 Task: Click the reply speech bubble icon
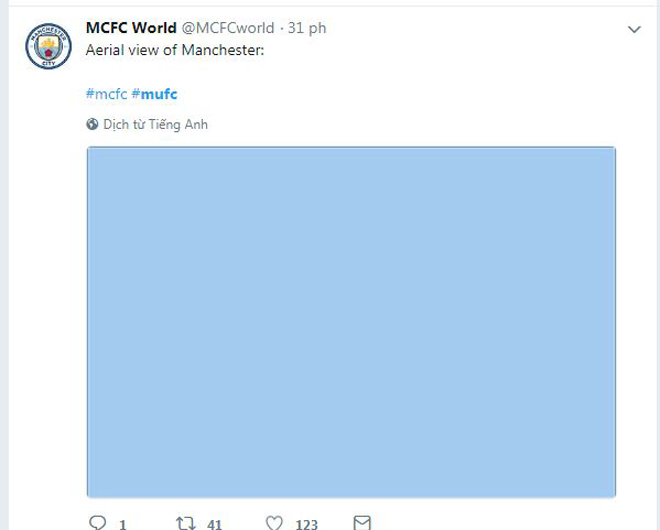(x=97, y=523)
